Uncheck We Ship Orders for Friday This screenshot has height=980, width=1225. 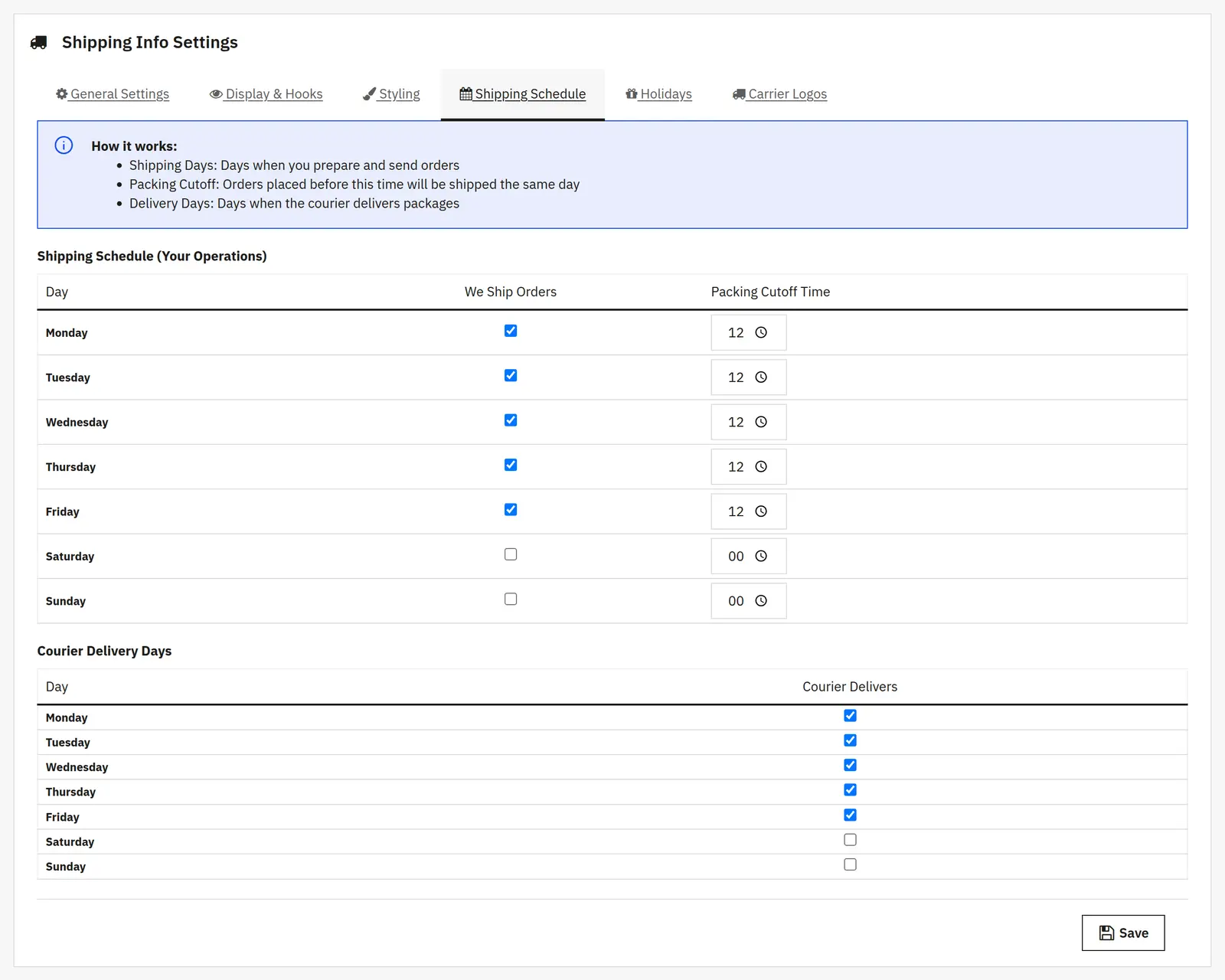(x=511, y=510)
